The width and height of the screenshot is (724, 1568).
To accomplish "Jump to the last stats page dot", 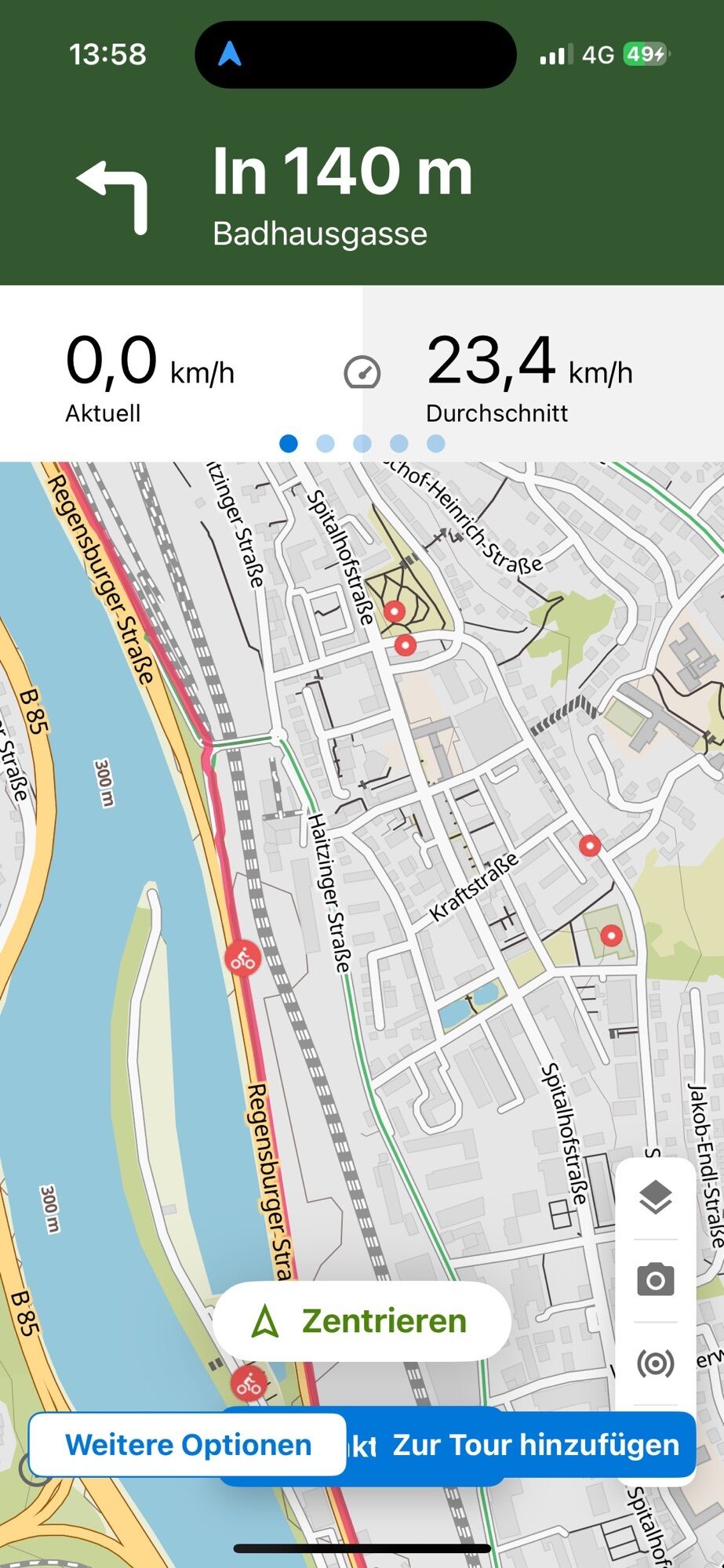I will coord(435,444).
